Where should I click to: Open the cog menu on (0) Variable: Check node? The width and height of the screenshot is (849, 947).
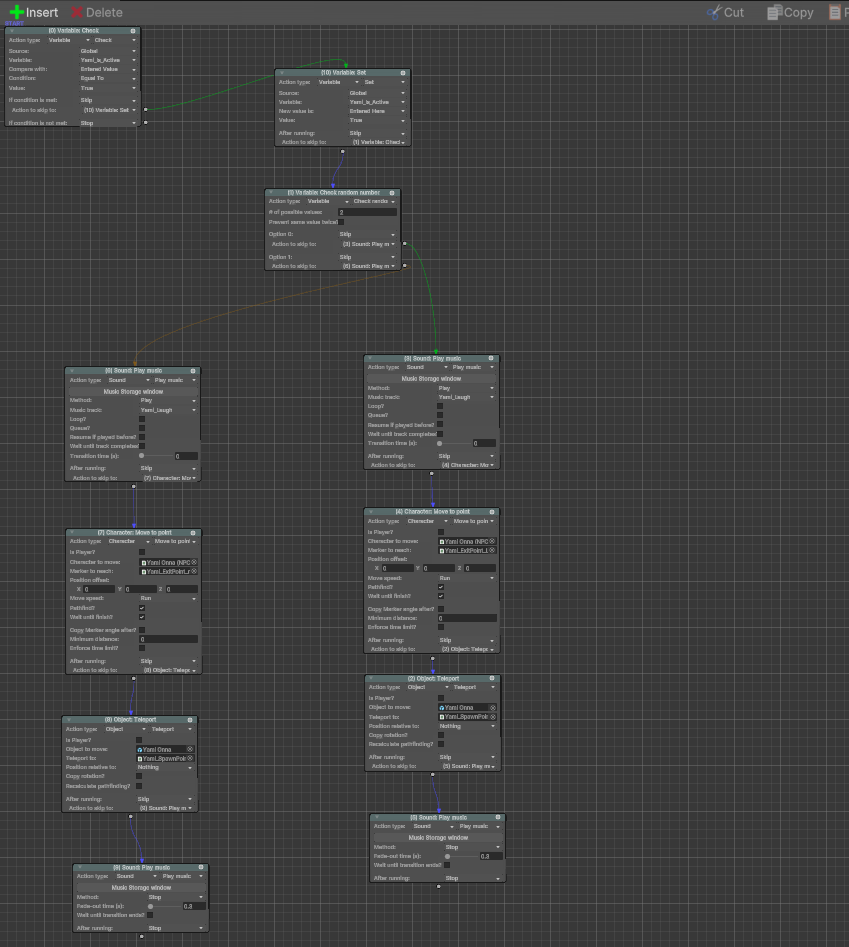[133, 31]
